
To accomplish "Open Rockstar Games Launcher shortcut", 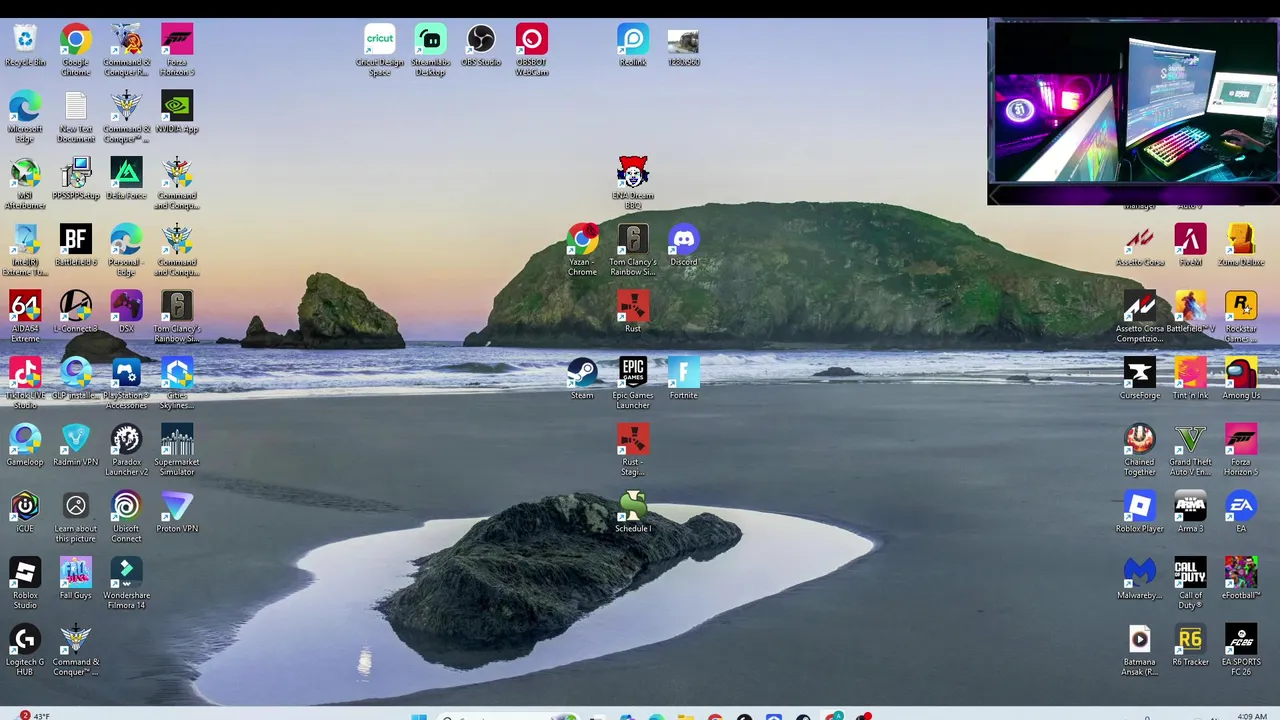I will pyautogui.click(x=1241, y=317).
